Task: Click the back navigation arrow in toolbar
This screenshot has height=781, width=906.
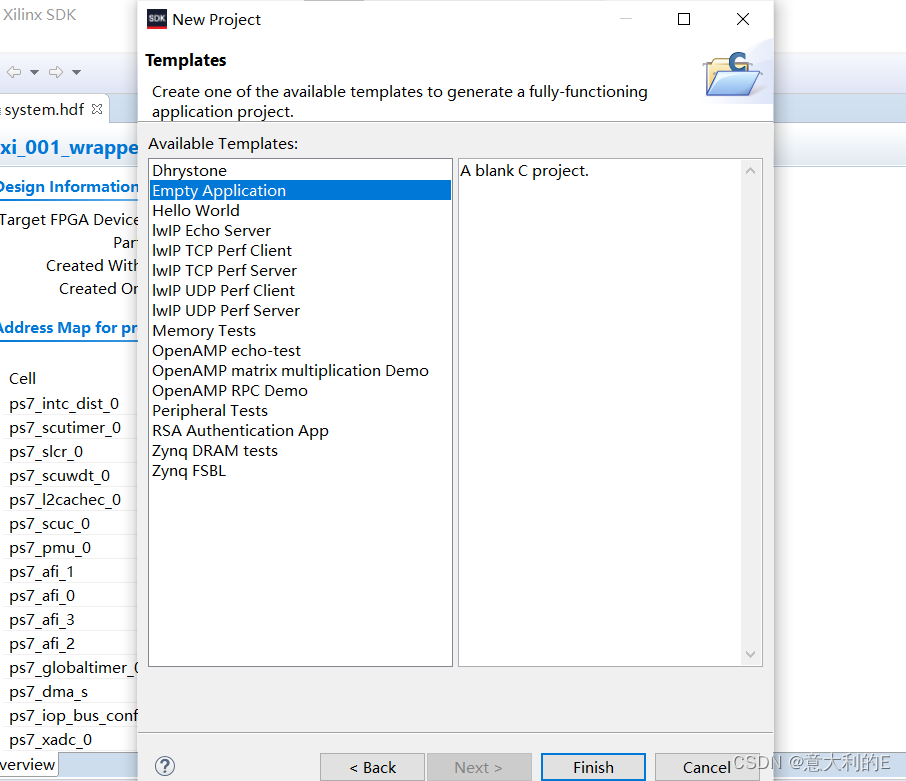Action: [14, 72]
